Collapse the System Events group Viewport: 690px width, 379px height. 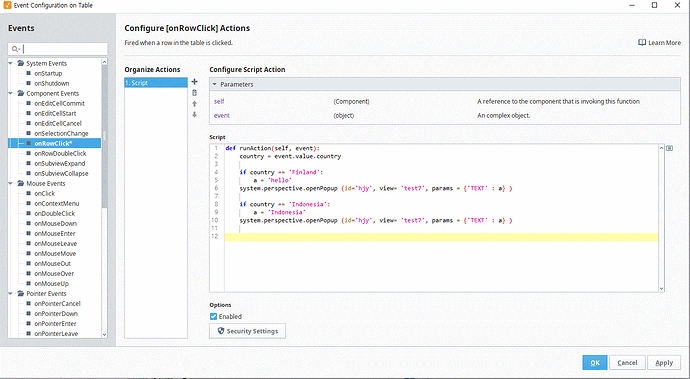pyautogui.click(x=11, y=63)
